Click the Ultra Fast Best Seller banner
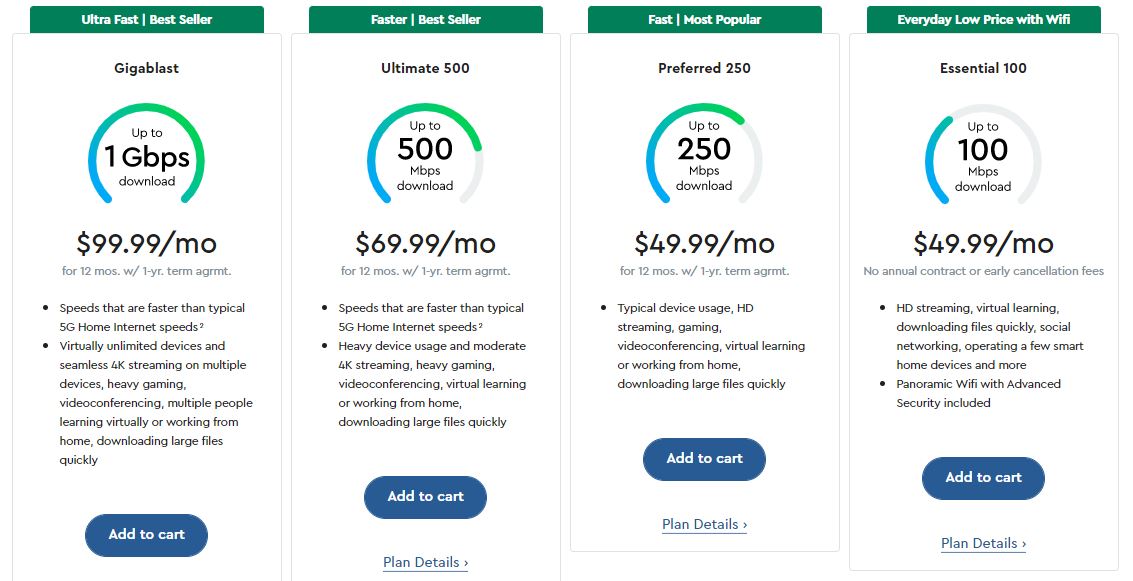Image resolution: width=1133 pixels, height=581 pixels. tap(146, 18)
